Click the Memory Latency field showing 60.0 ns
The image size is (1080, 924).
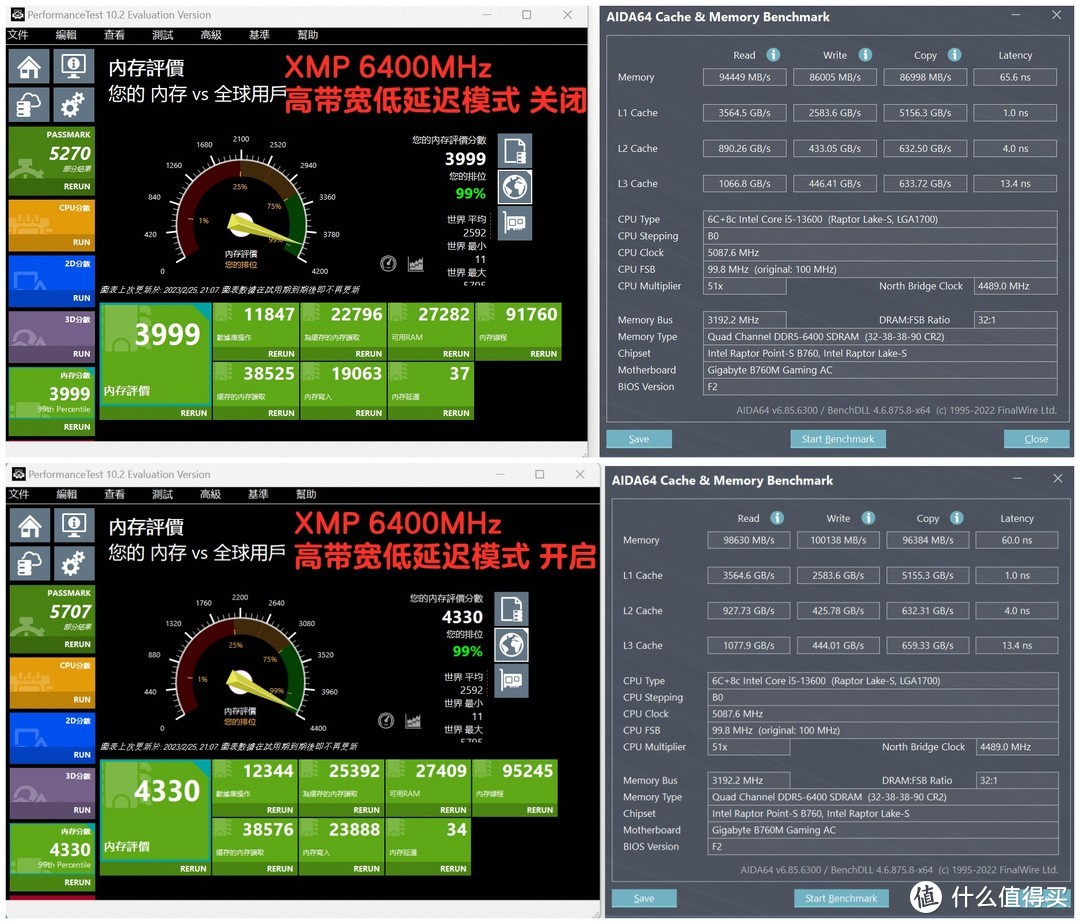click(x=1017, y=540)
